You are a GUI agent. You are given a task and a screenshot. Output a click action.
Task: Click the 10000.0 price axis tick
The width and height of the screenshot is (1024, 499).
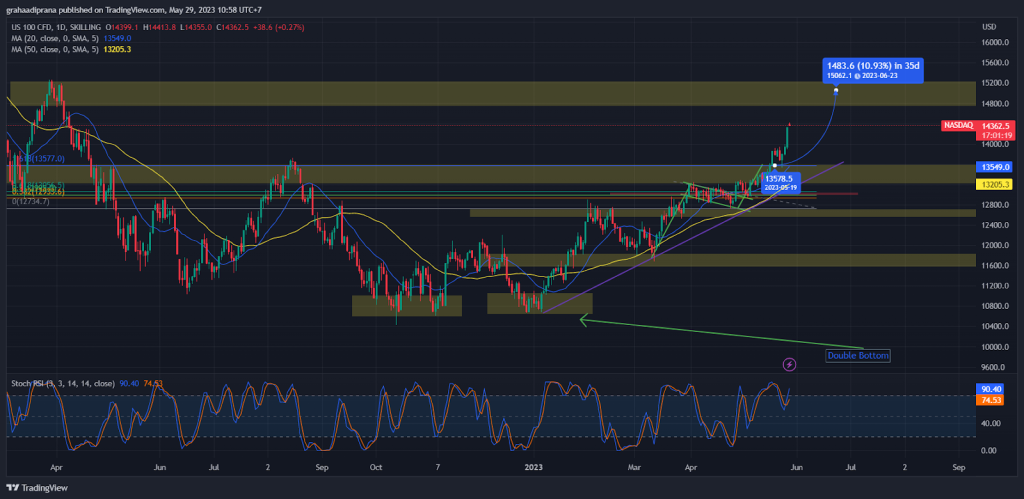tap(995, 347)
